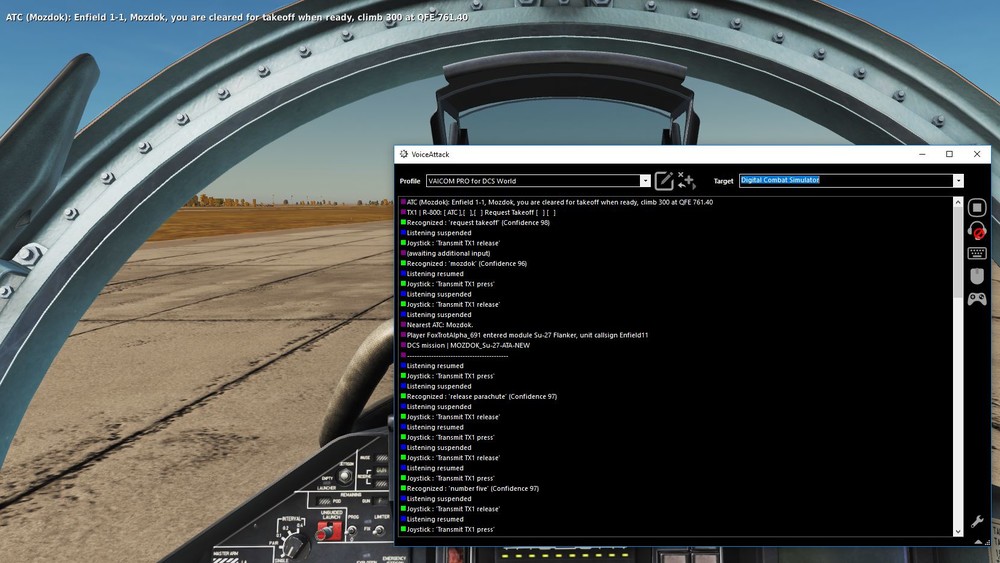Open VoiceAttack options wrench icon
Image resolution: width=1000 pixels, height=563 pixels.
point(976,522)
